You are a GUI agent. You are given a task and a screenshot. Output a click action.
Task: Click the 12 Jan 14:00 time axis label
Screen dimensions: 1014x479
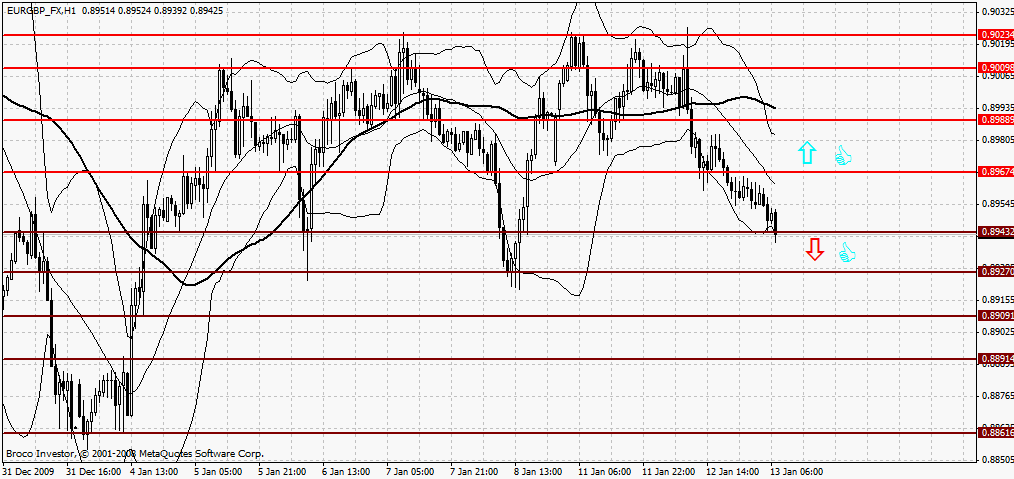(733, 472)
